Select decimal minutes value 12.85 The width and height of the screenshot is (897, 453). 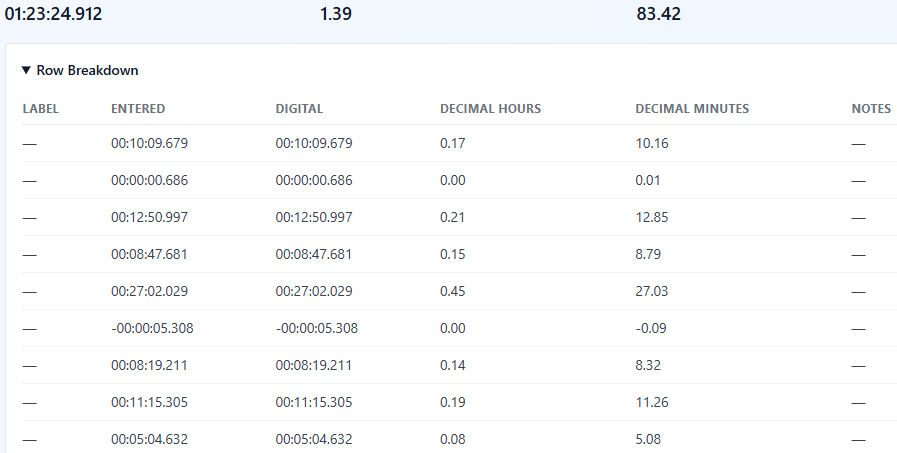[652, 217]
